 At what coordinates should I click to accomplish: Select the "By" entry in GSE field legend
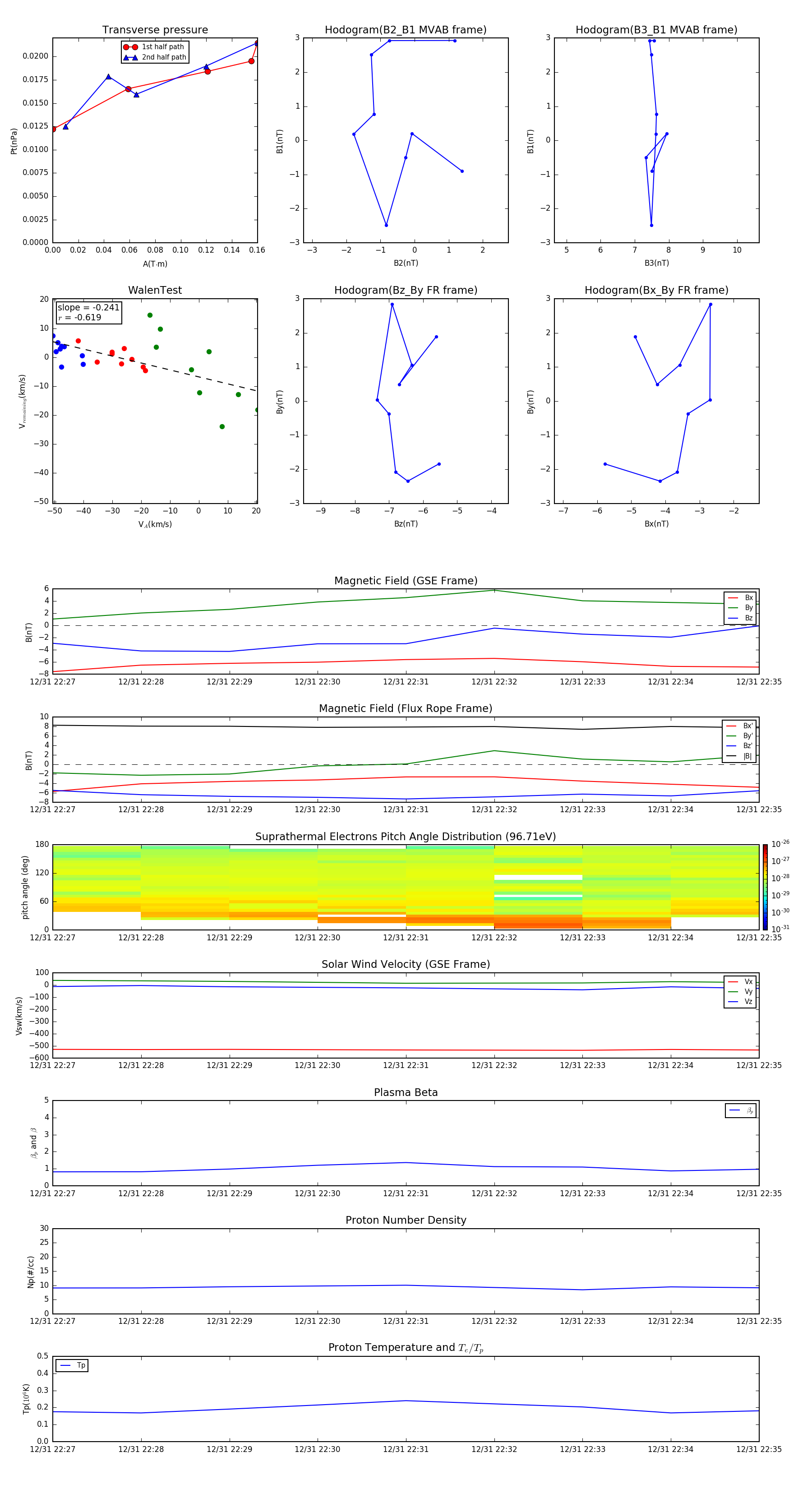point(740,608)
